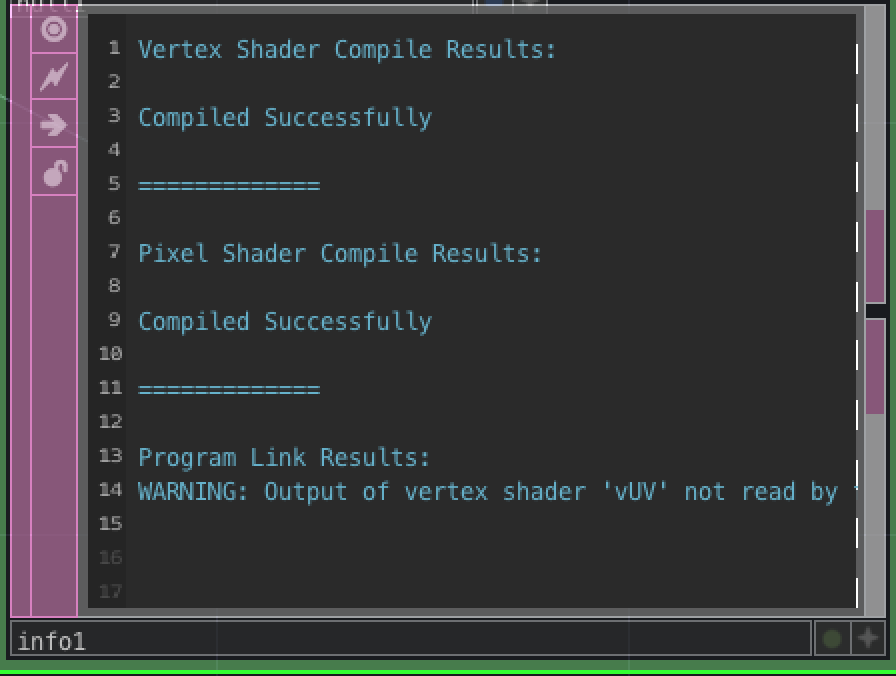Viewport: 896px width, 676px height.
Task: Click 'Compiled Successfully' on line 9
Action: (x=285, y=322)
